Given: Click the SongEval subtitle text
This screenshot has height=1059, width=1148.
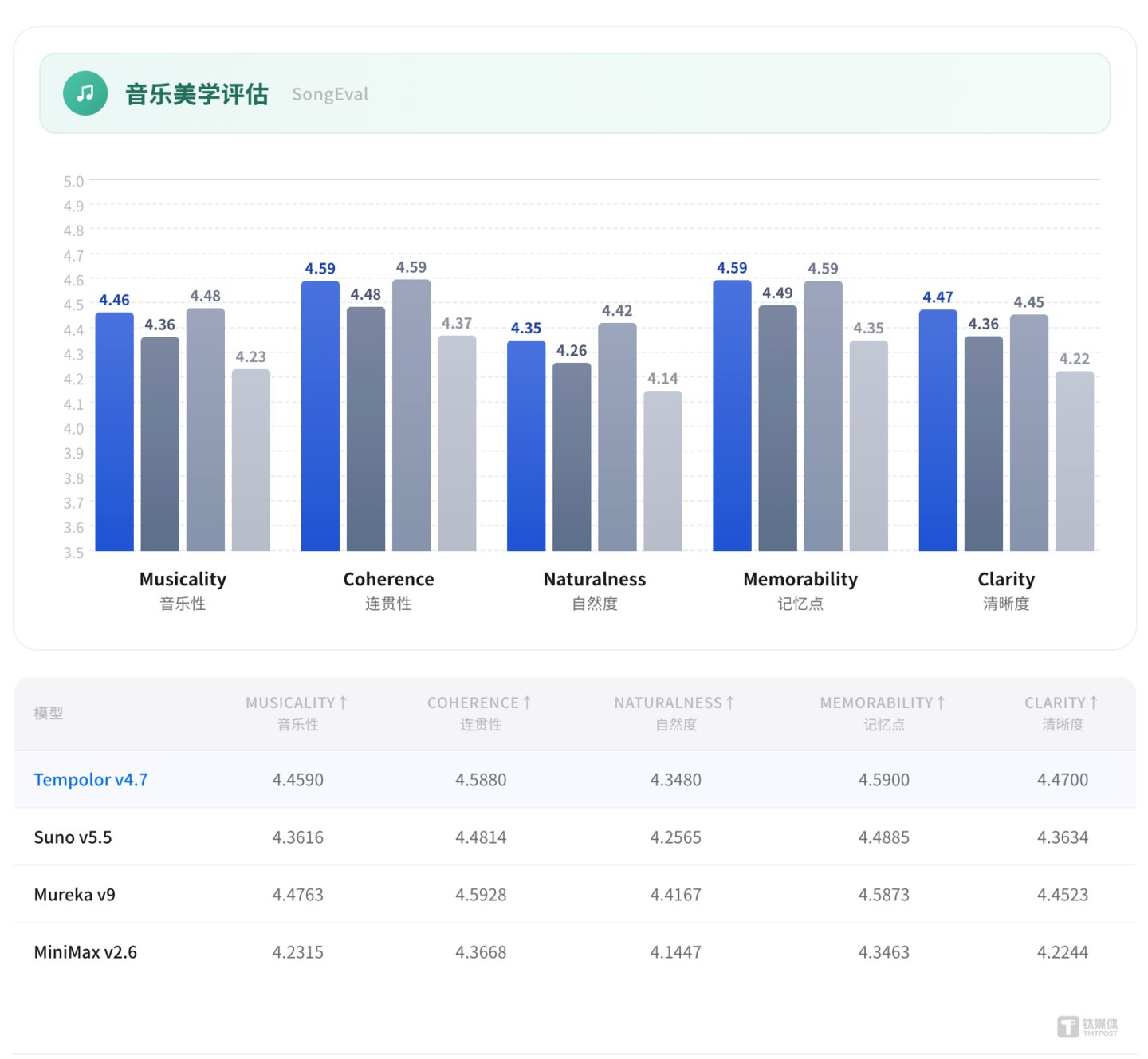Looking at the screenshot, I should pos(330,94).
